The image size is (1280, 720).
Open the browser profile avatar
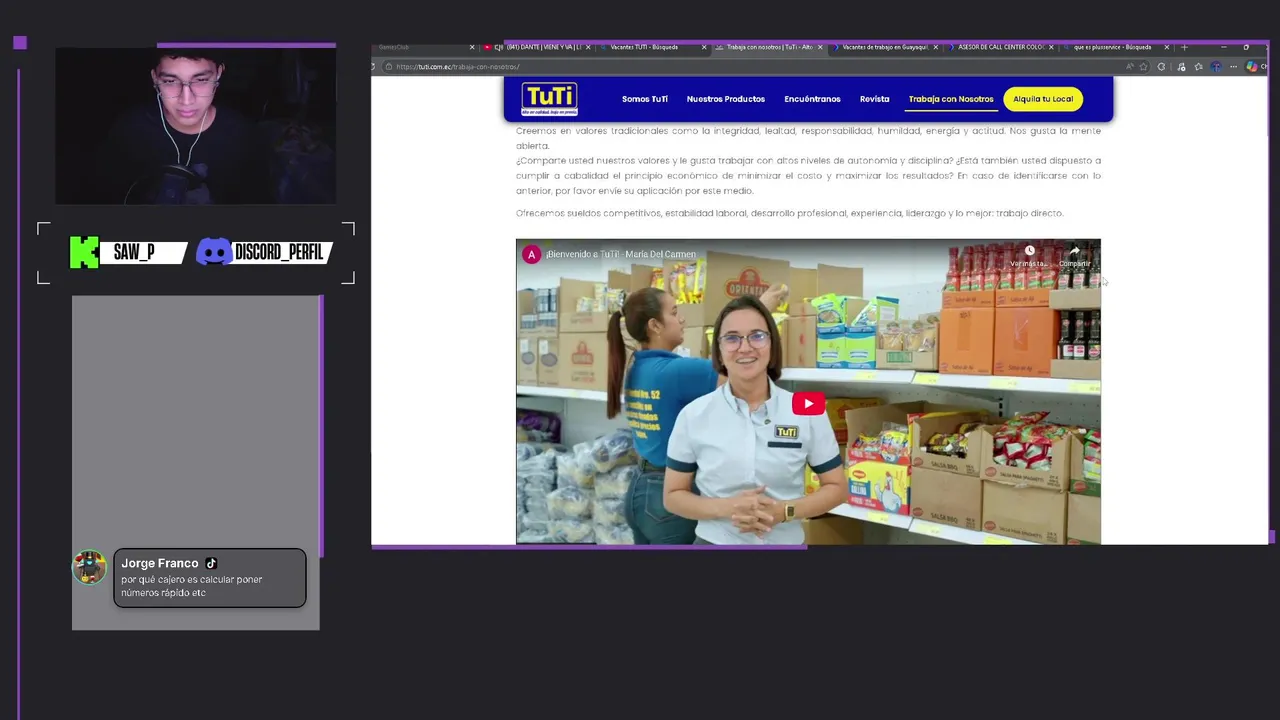click(x=1216, y=67)
